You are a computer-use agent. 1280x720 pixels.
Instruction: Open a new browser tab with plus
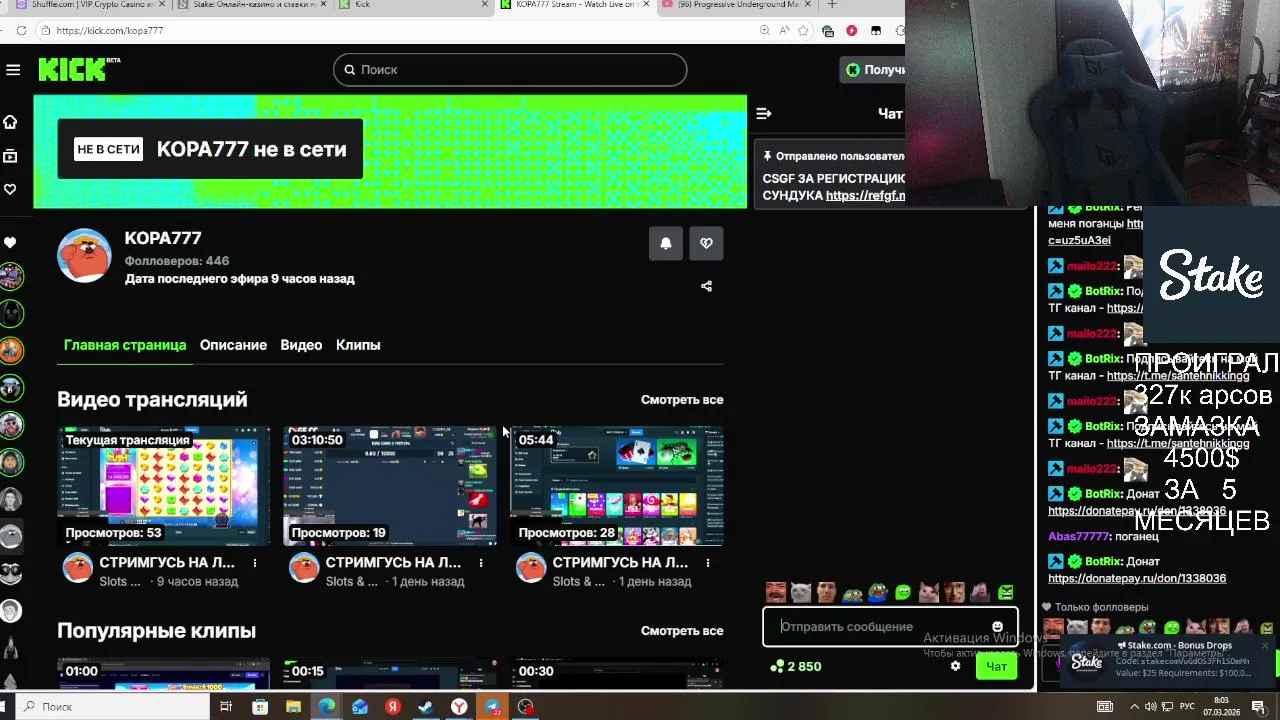pyautogui.click(x=831, y=5)
